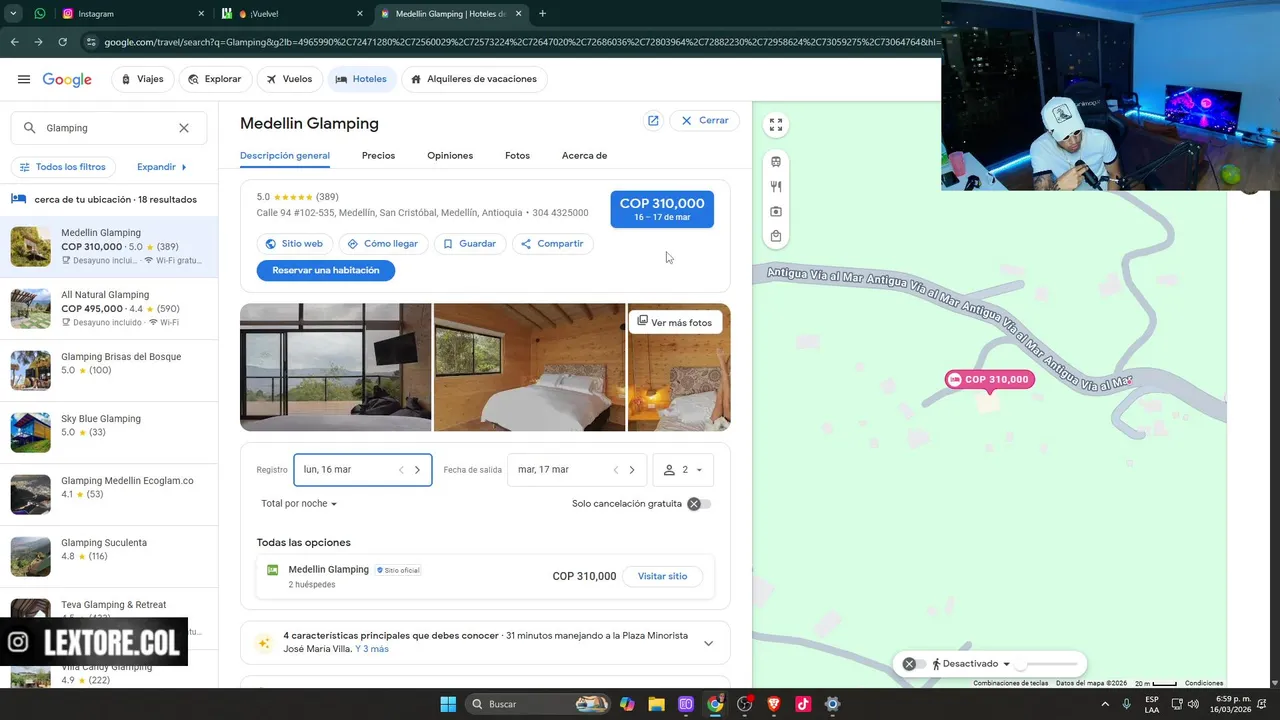The height and width of the screenshot is (720, 1280).
Task: Select the Vuelos navigation chip
Action: point(290,79)
